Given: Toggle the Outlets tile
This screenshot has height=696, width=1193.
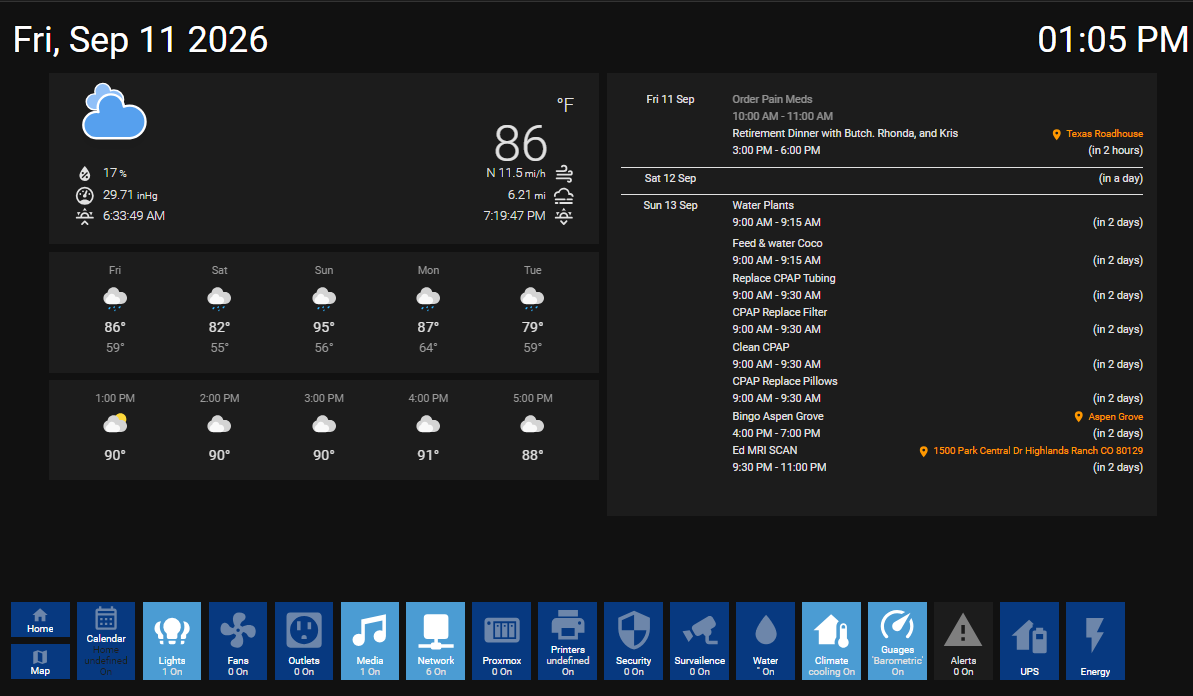Looking at the screenshot, I should pyautogui.click(x=304, y=640).
